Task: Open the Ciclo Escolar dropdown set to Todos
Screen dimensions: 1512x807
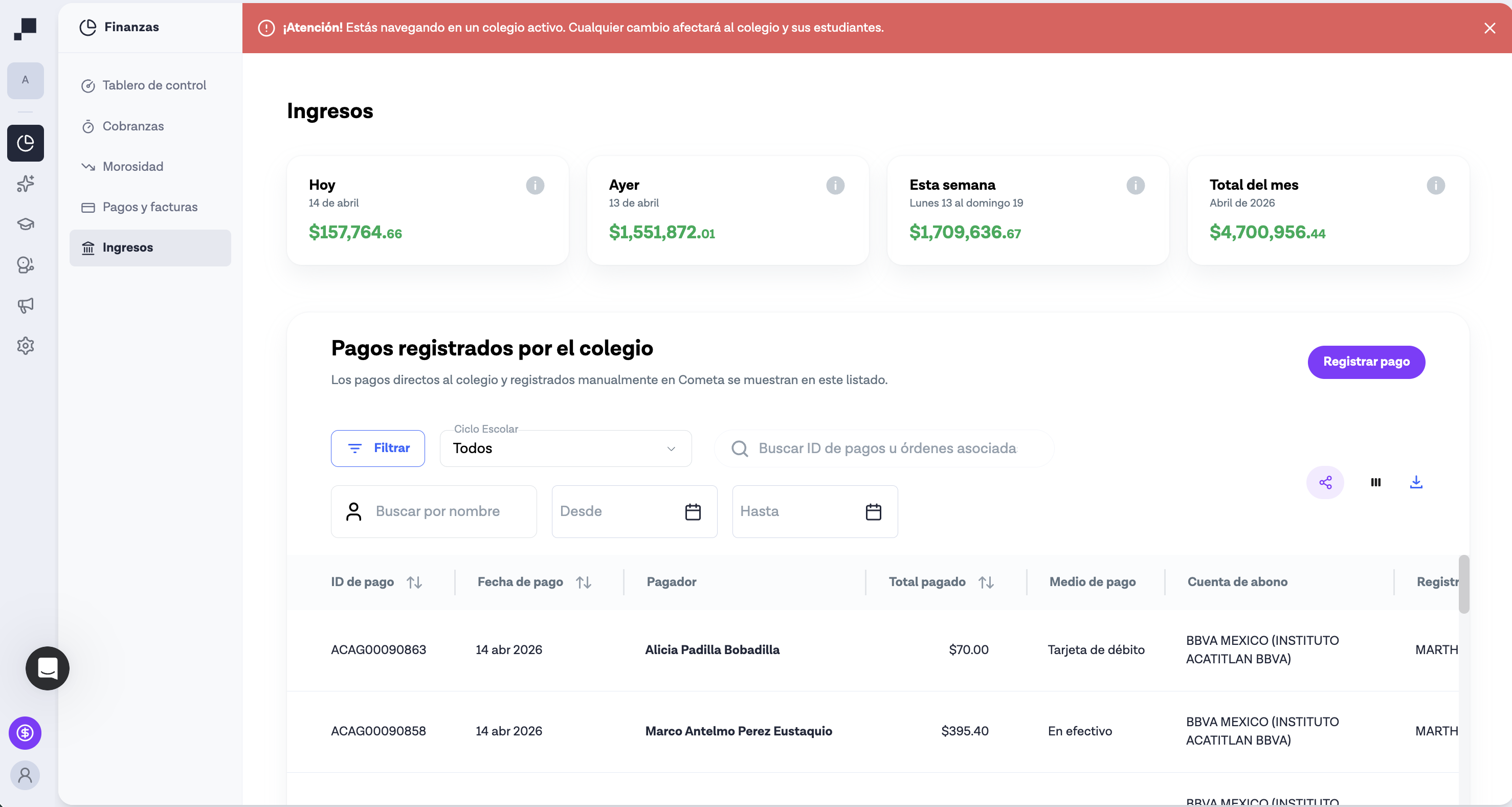Action: (565, 449)
